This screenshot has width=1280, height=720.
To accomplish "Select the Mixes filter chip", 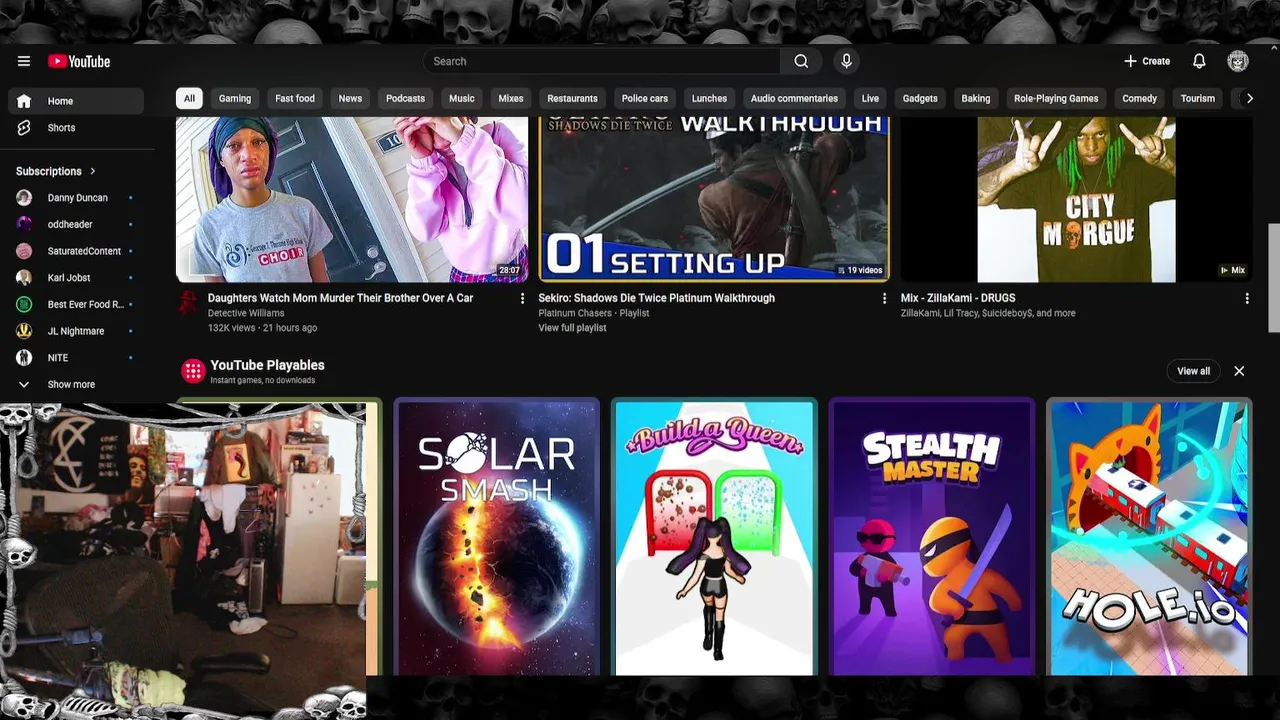I will pos(511,98).
